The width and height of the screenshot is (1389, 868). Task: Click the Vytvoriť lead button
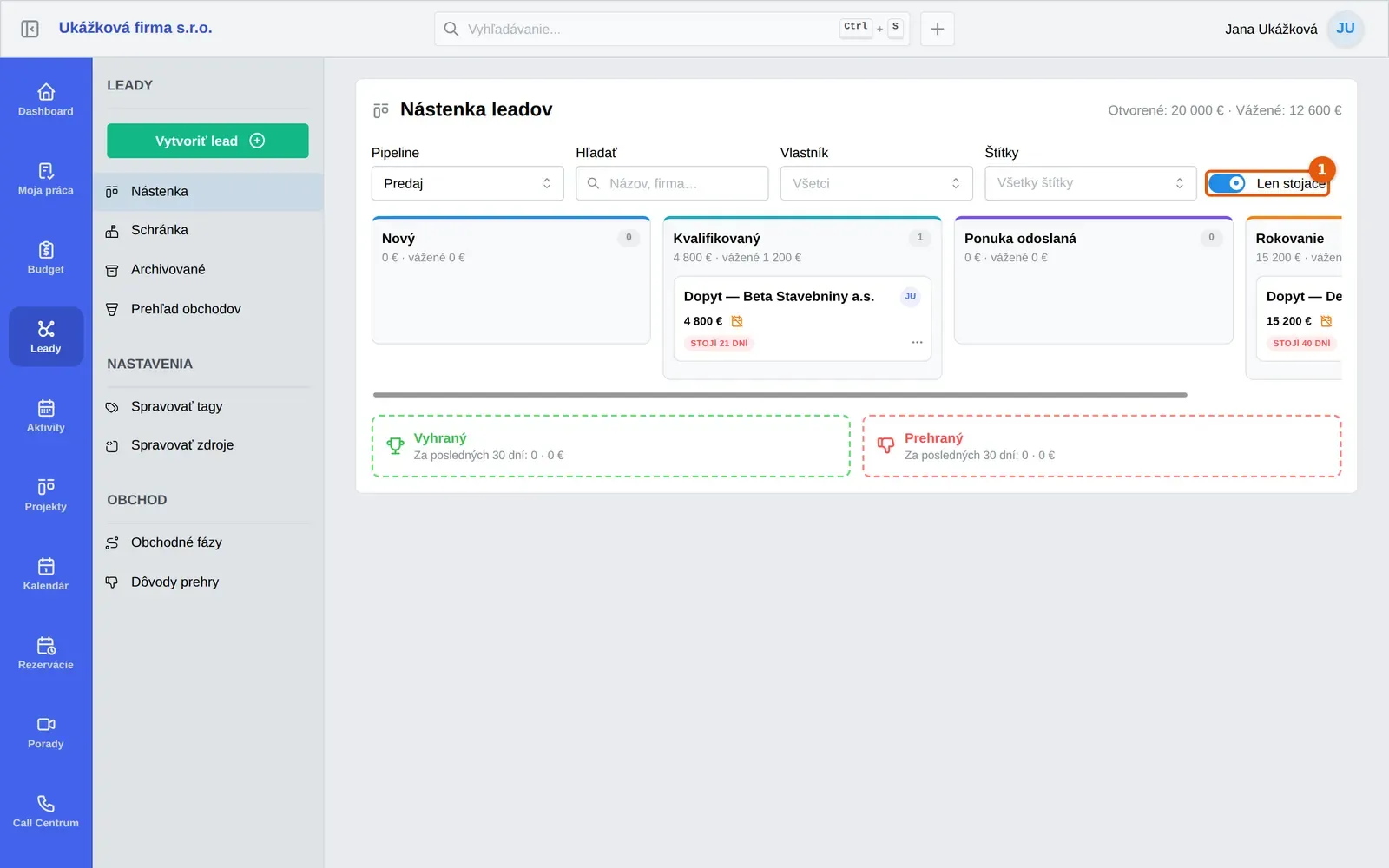[x=207, y=141]
